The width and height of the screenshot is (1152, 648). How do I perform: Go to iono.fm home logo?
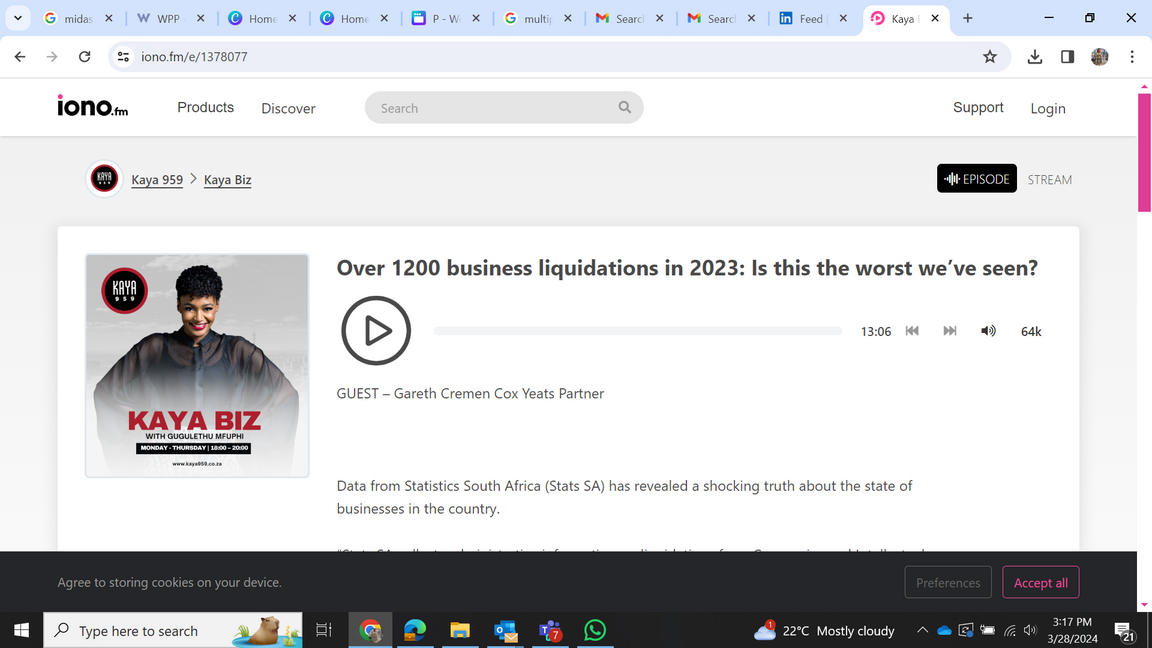coord(93,107)
